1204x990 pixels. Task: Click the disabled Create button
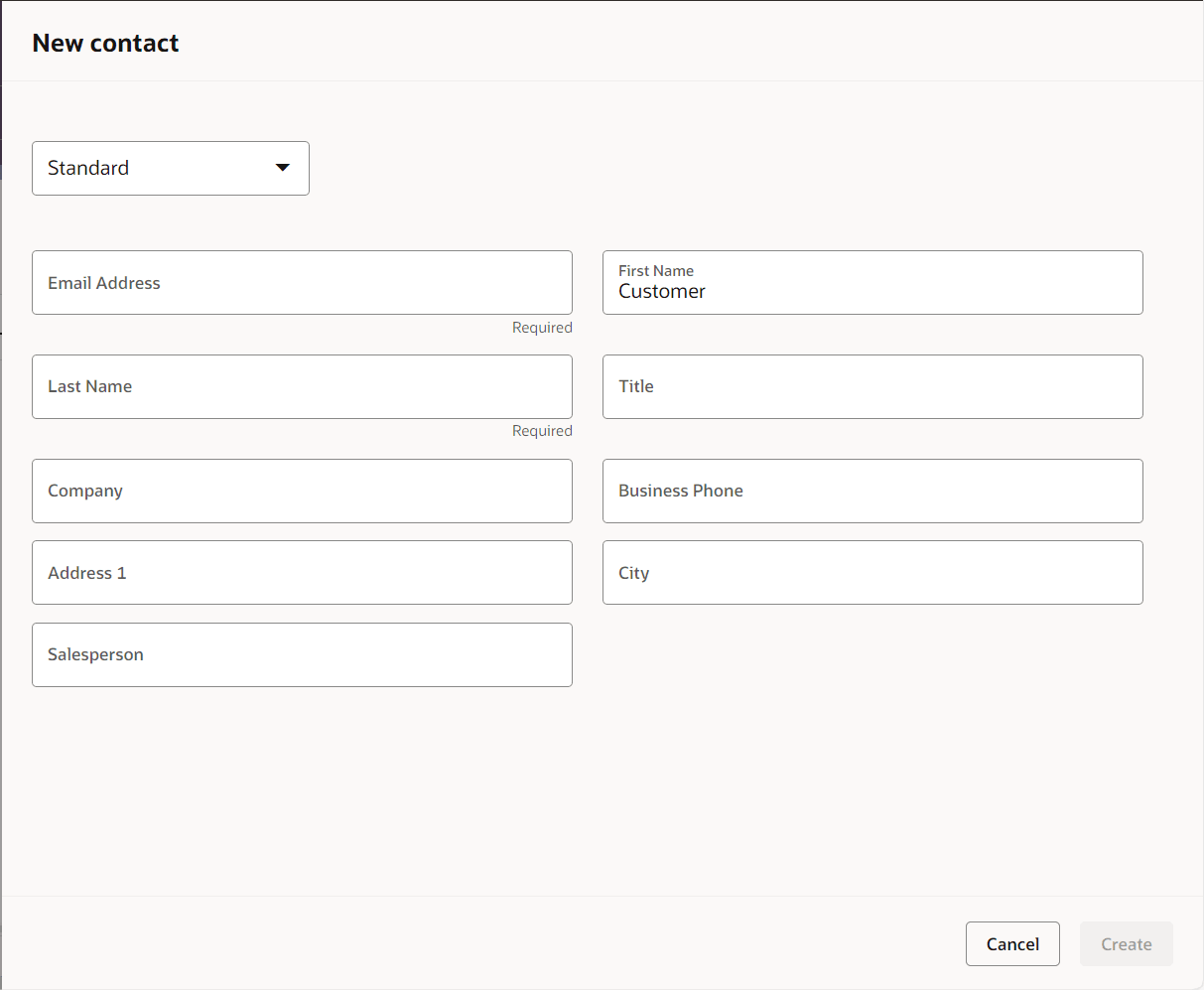[x=1126, y=944]
